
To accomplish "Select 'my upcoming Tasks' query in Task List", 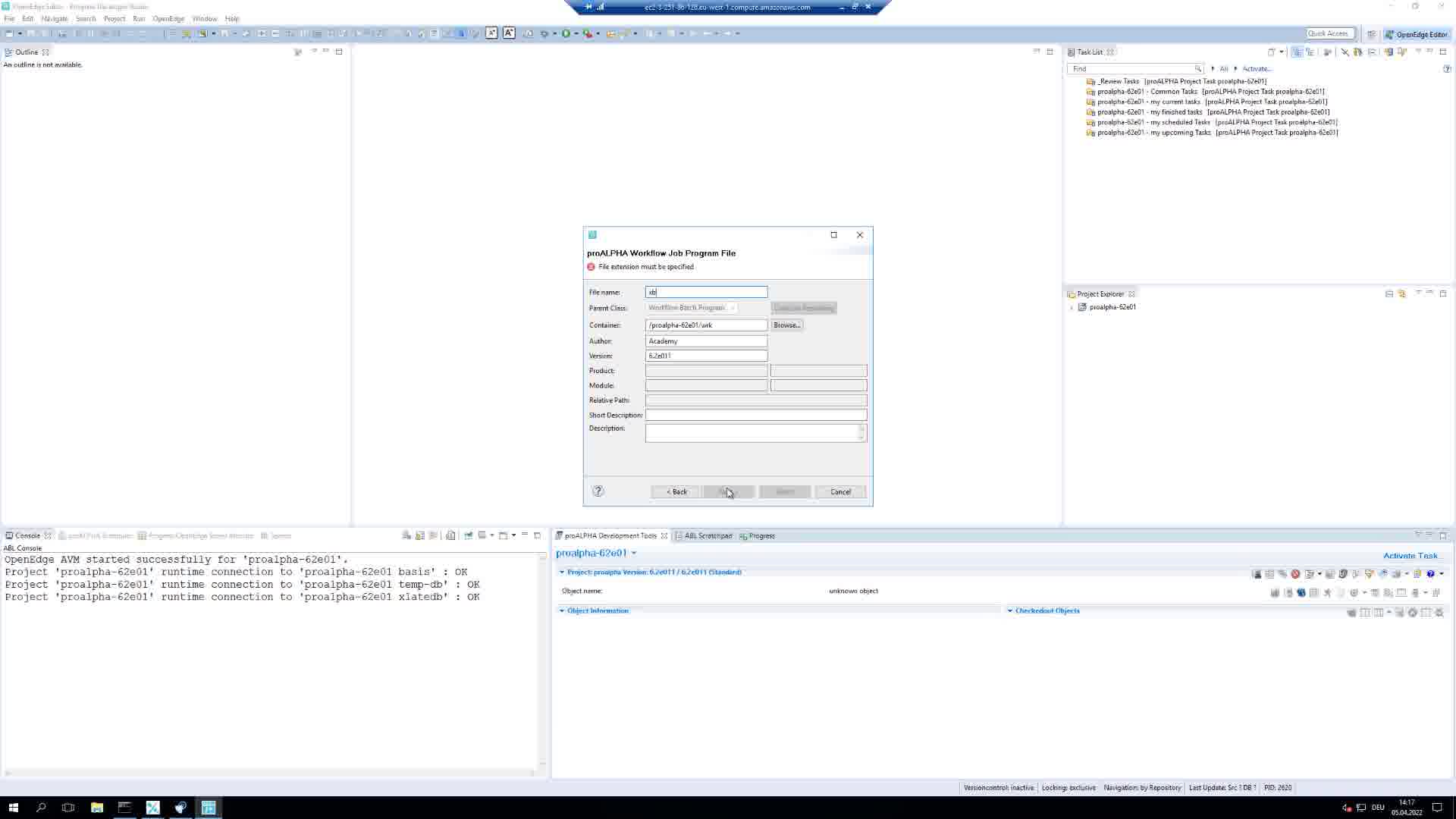I will [1212, 133].
